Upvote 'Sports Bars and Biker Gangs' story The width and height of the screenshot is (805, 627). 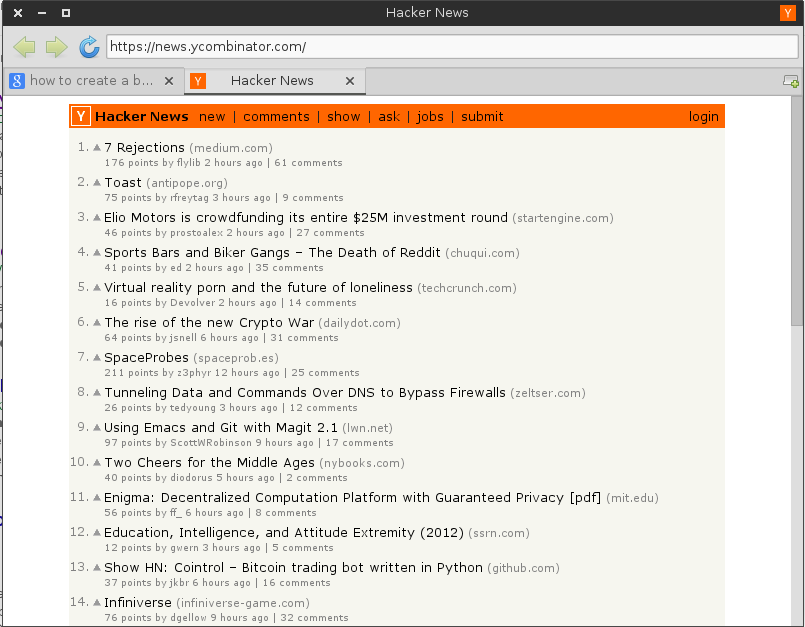click(97, 253)
